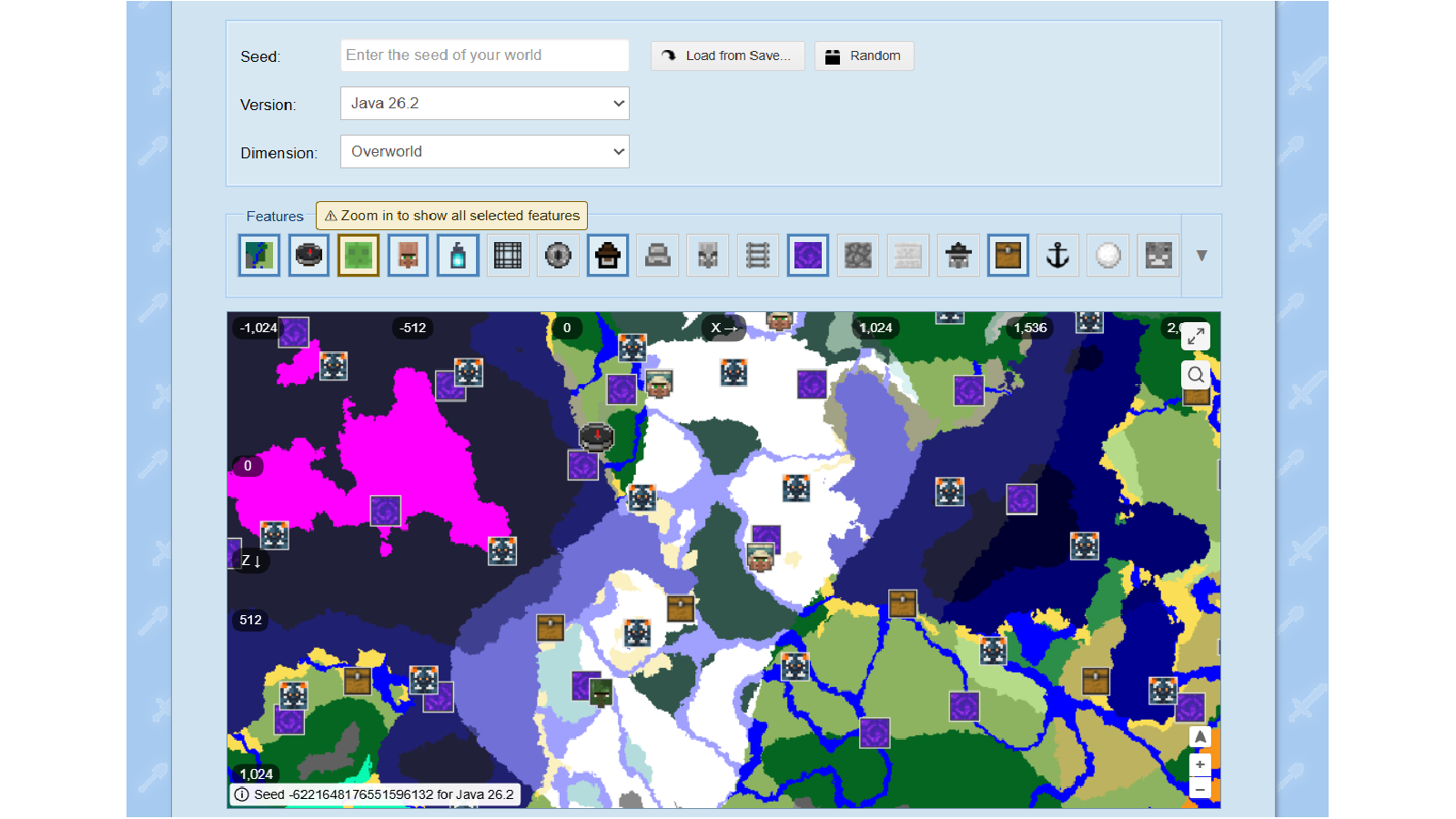Click the Z axis arrow label
Viewport: 1456px width, 819px height.
[x=251, y=561]
